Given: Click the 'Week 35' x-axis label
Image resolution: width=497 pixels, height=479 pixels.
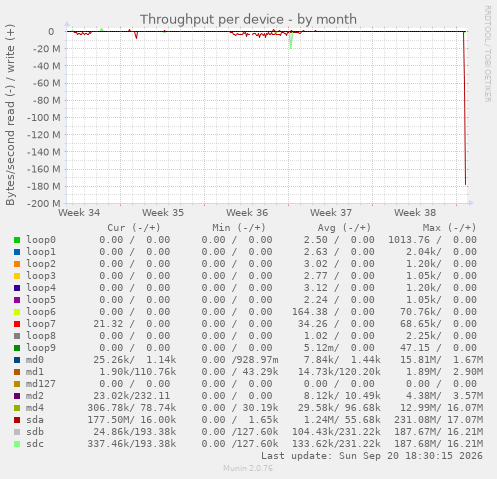Looking at the screenshot, I should tap(163, 213).
